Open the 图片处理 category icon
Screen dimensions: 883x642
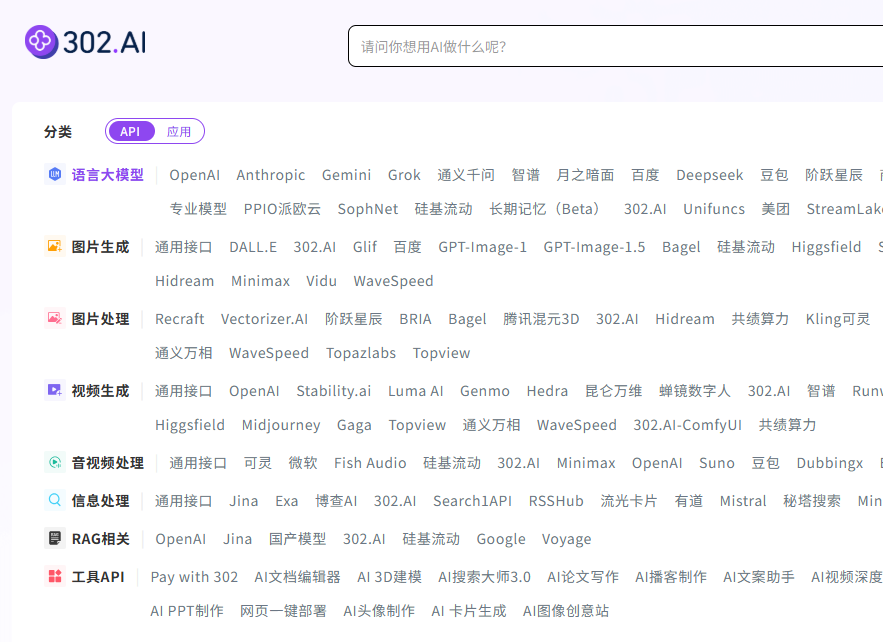tap(55, 319)
